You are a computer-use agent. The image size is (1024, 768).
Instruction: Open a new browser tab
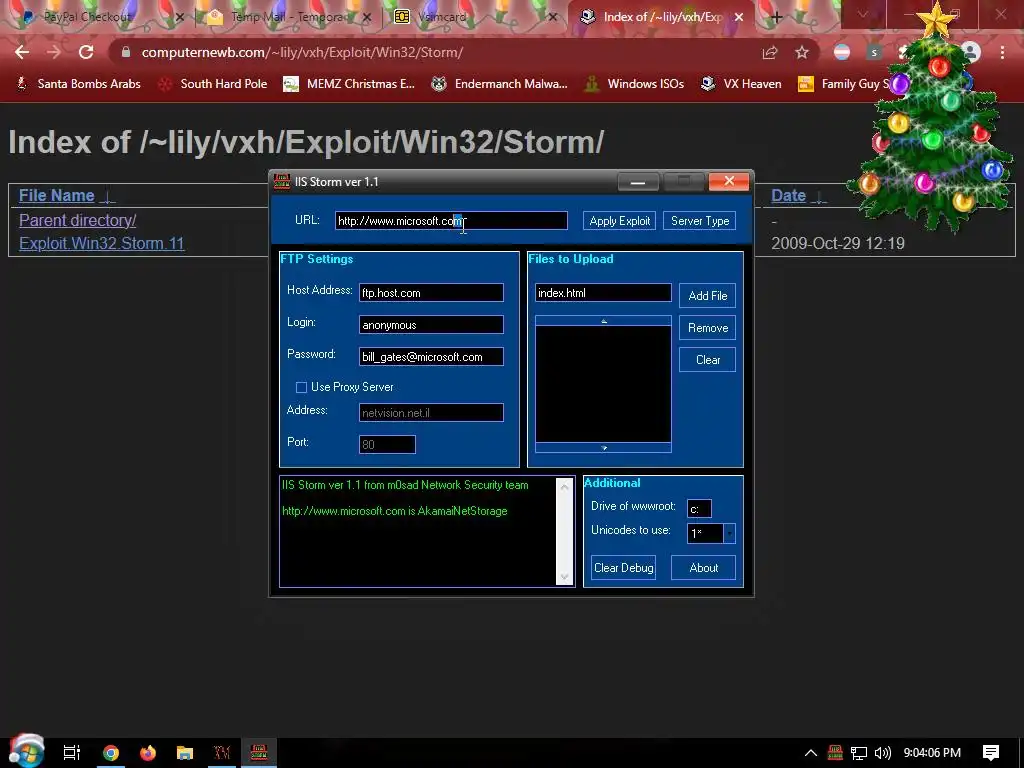tap(776, 17)
